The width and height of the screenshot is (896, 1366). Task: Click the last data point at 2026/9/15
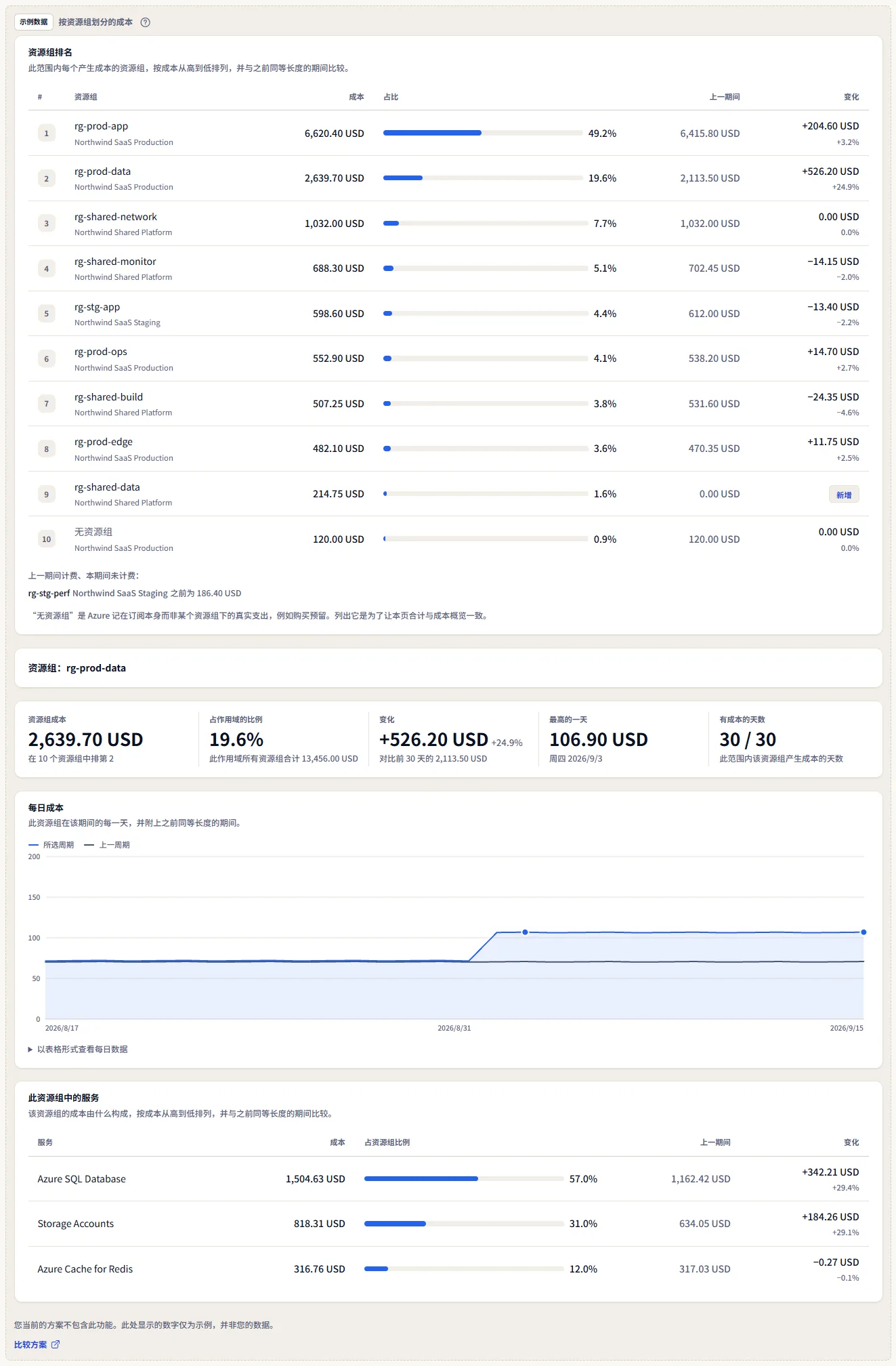pos(863,932)
